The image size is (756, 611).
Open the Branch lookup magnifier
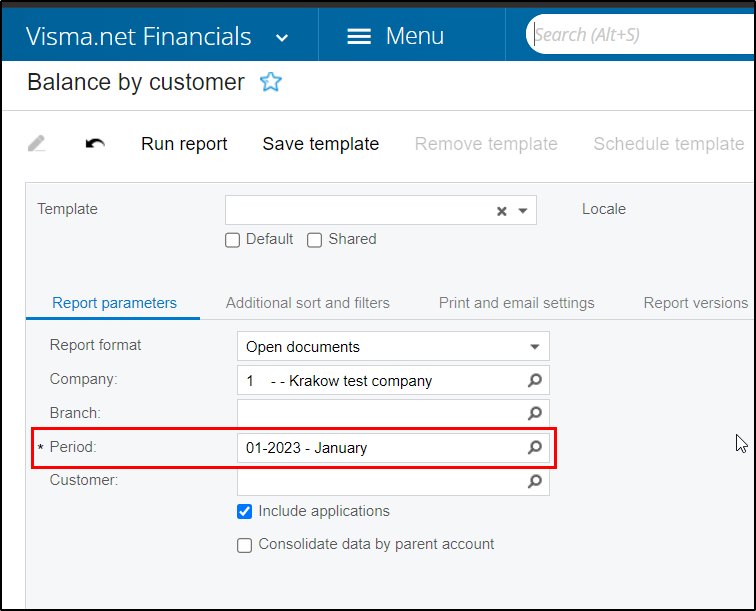tap(535, 413)
